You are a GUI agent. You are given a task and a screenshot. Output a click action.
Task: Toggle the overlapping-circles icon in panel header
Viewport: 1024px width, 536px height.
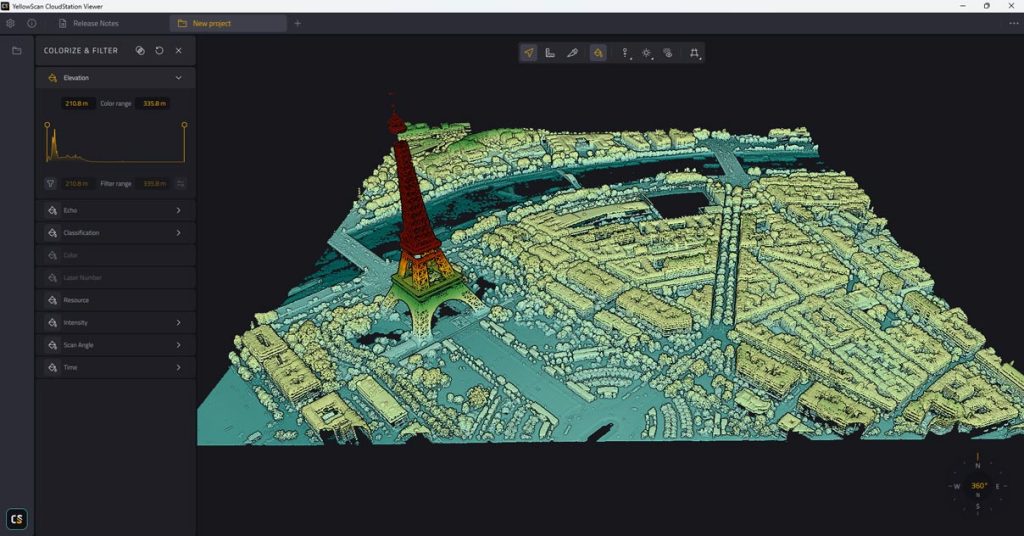click(140, 50)
